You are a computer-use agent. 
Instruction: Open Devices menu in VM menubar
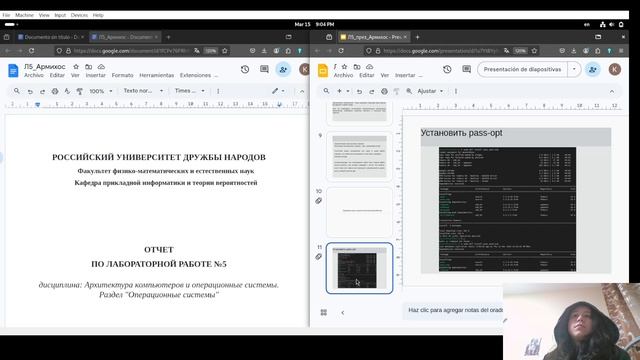pyautogui.click(x=79, y=15)
